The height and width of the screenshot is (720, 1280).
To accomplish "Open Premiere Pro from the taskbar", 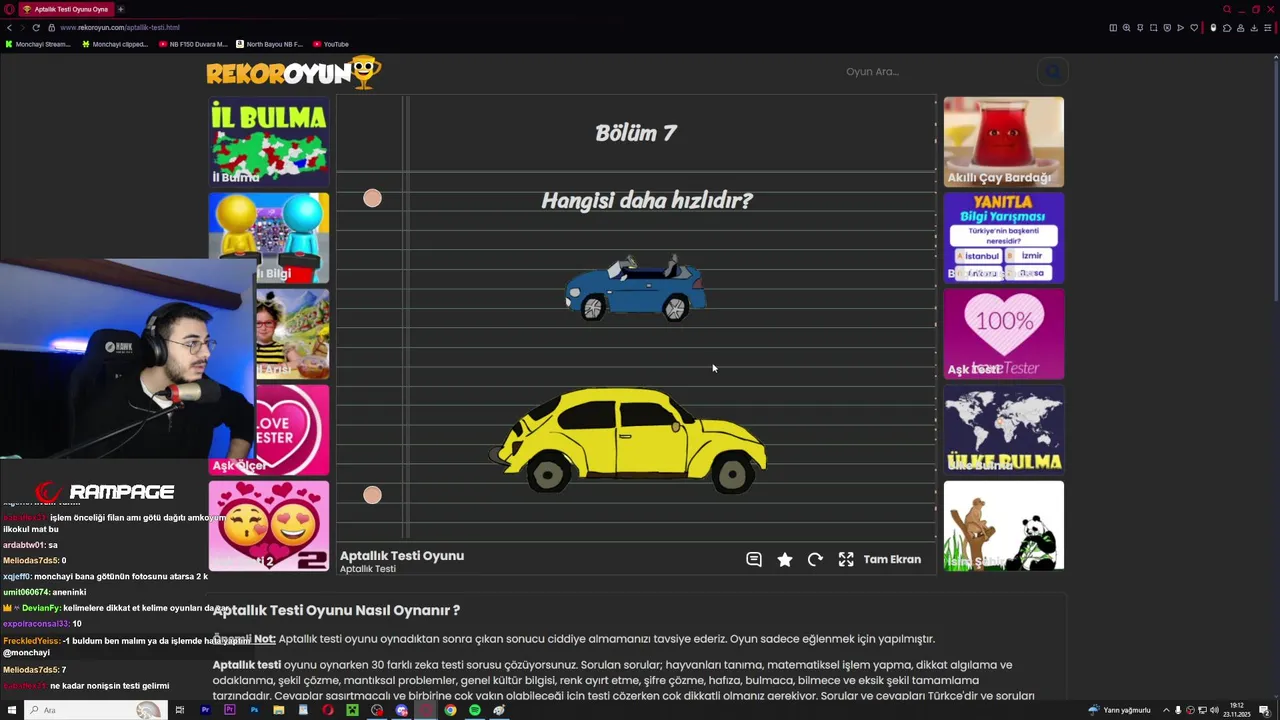I will [x=205, y=710].
